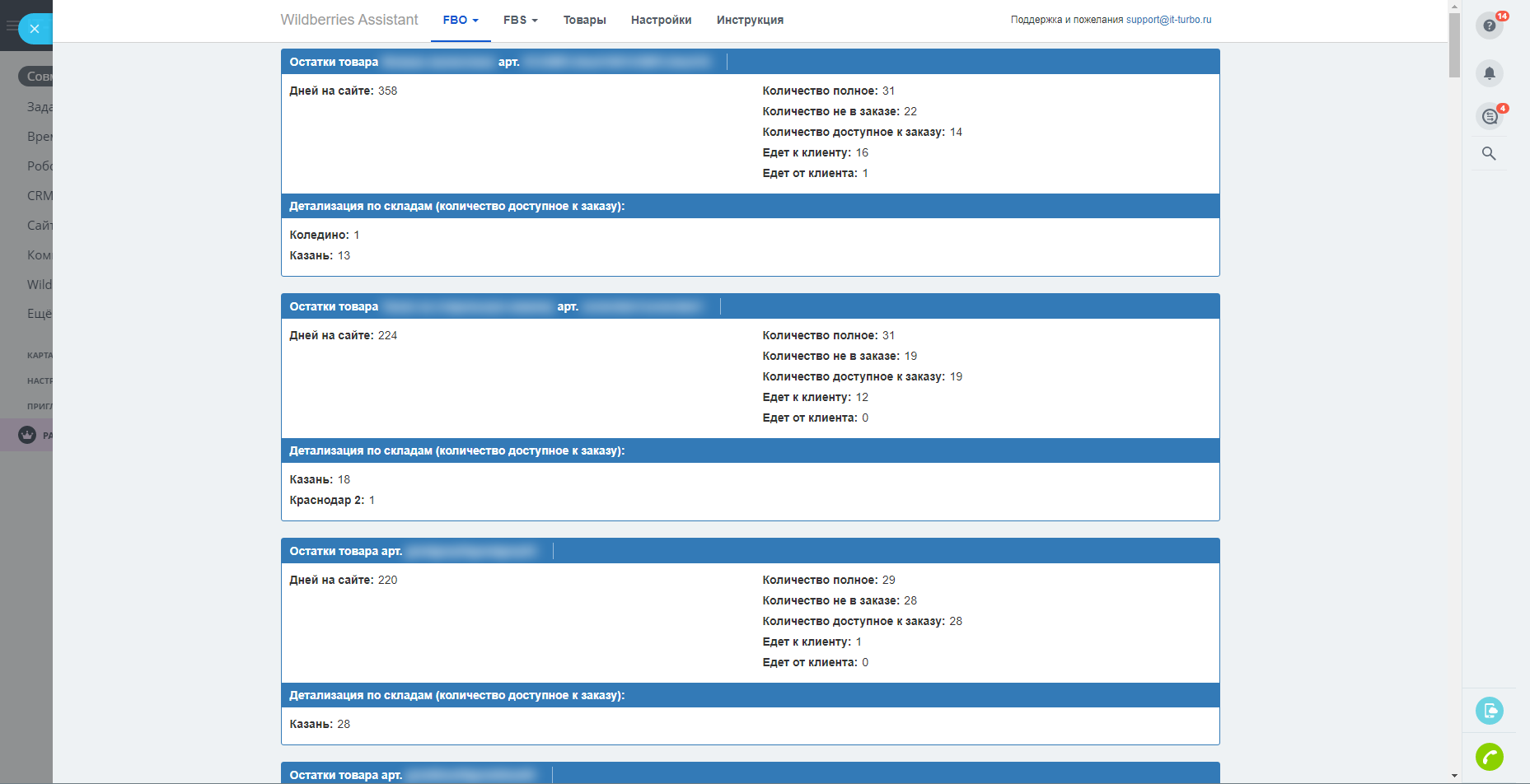The image size is (1530, 784).
Task: Click the support@it-turbo.ru email link
Action: (1168, 20)
